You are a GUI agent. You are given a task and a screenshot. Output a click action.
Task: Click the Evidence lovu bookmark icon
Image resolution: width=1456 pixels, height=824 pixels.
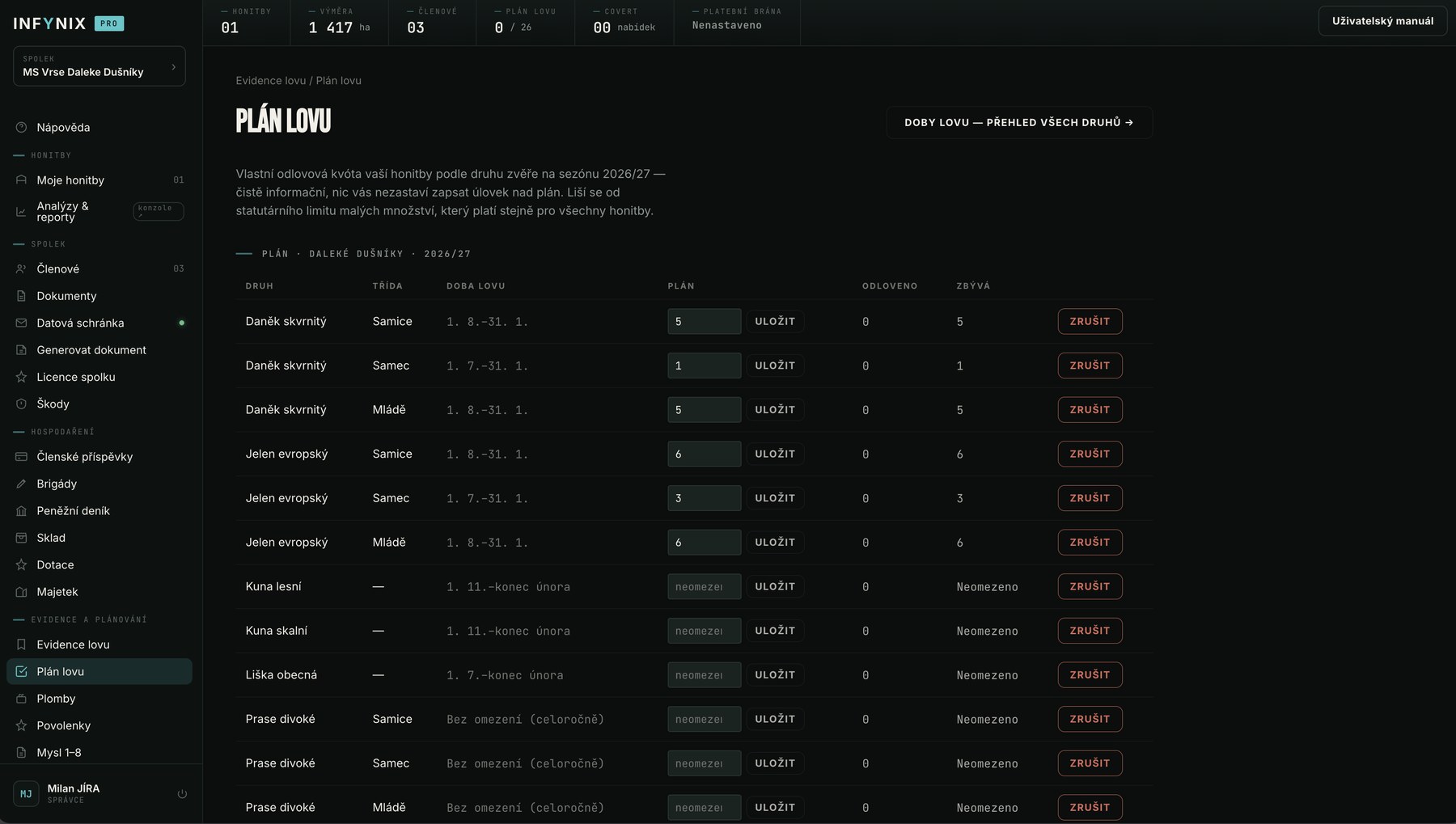point(21,644)
